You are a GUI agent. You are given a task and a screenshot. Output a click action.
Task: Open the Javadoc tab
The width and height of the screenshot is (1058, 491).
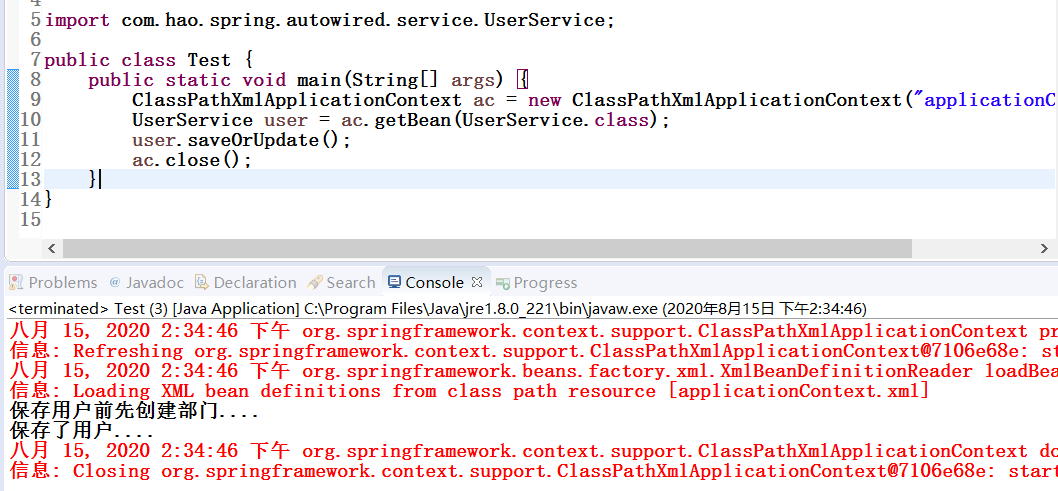point(146,283)
